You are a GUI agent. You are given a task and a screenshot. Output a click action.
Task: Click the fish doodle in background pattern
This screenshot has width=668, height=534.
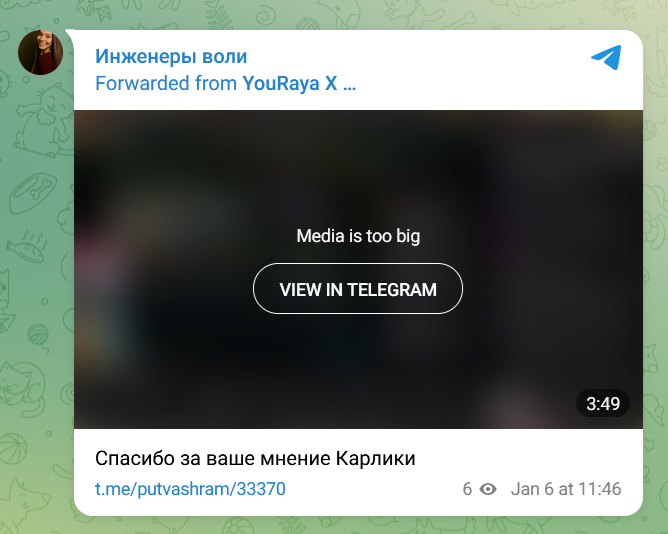28,247
